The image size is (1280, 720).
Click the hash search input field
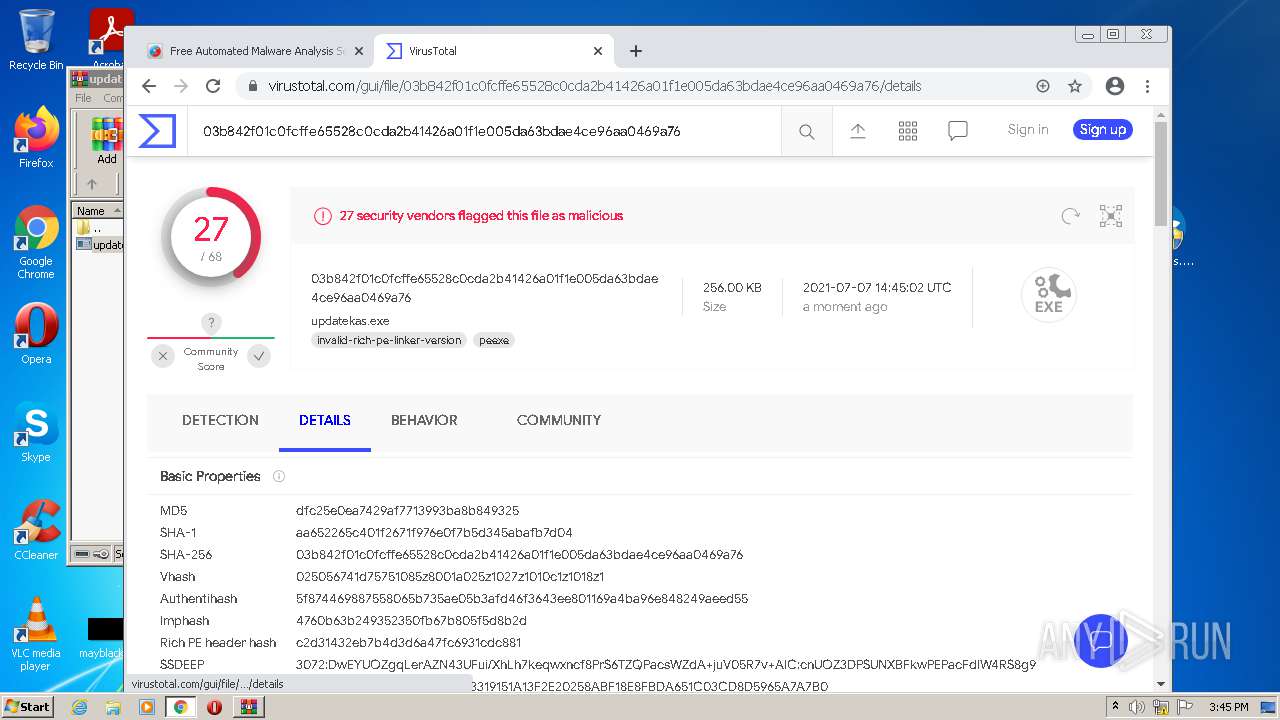pyautogui.click(x=484, y=131)
